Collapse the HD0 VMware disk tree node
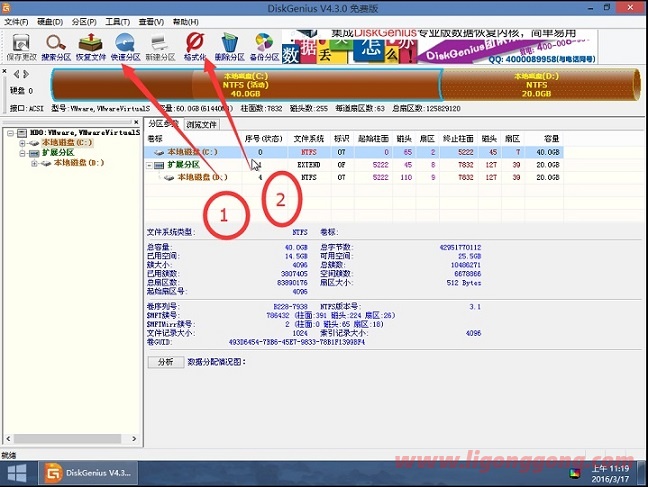The width and height of the screenshot is (648, 487). pos(10,133)
